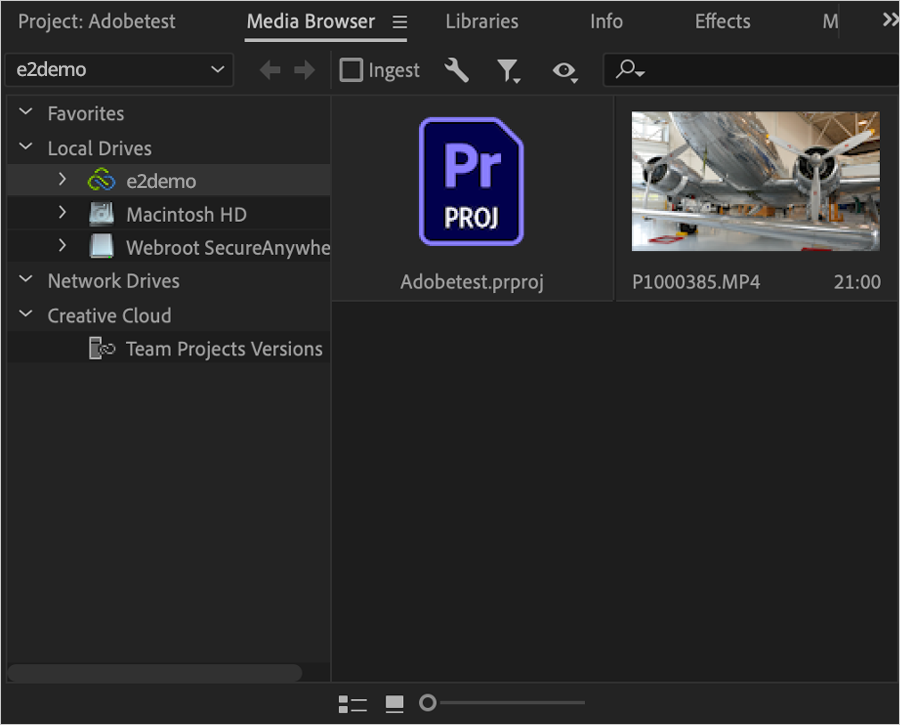Switch to the Project: Adobetest tab
Image resolution: width=900 pixels, height=725 pixels.
click(x=96, y=22)
